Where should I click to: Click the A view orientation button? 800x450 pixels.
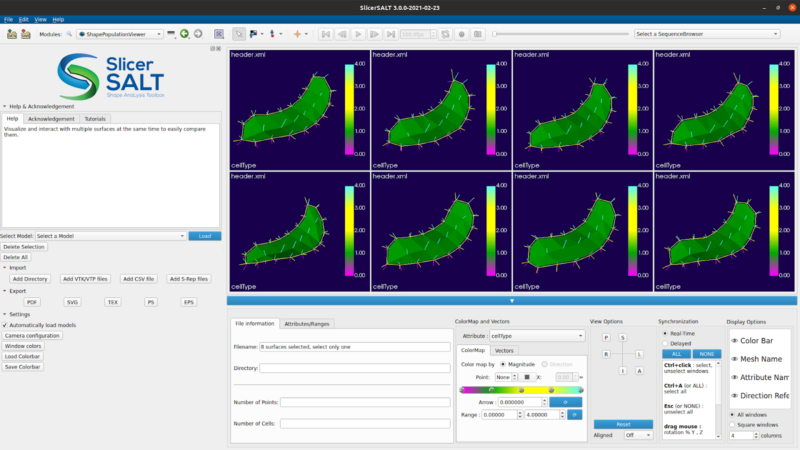(x=638, y=371)
